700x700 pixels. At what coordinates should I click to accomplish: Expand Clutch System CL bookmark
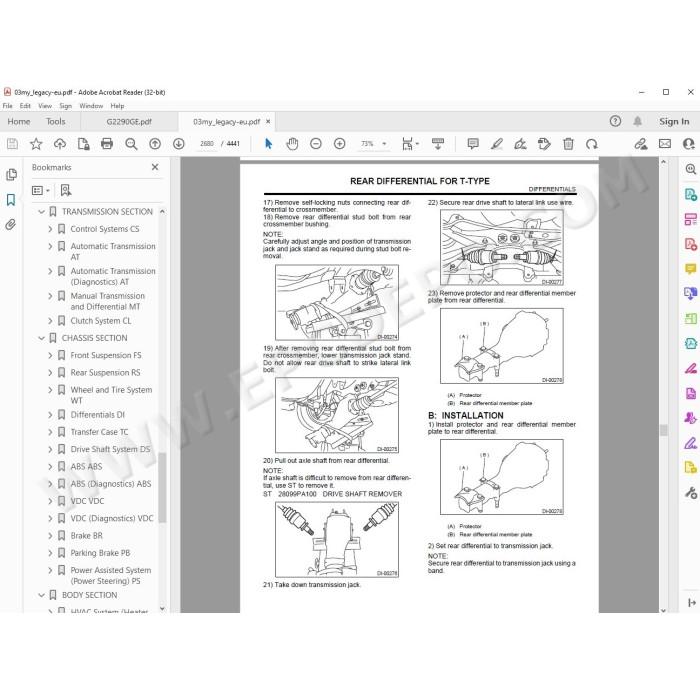pos(50,321)
